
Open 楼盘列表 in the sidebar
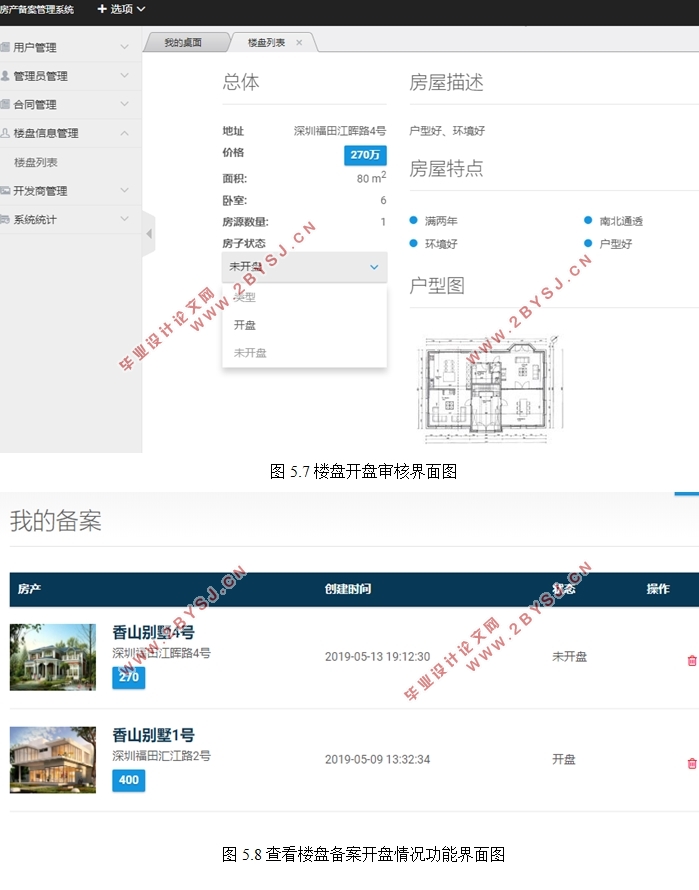click(x=36, y=162)
